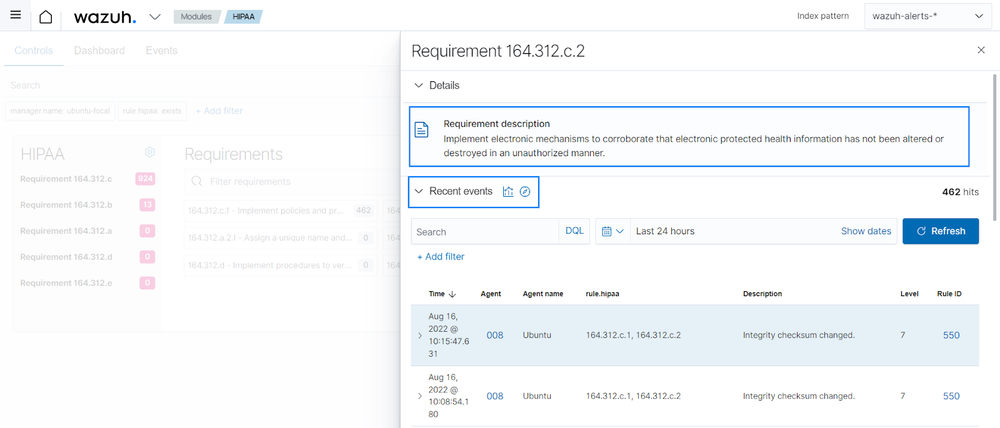This screenshot has height=428, width=1000.
Task: Click the Last 24 hours time range
Action: [665, 232]
